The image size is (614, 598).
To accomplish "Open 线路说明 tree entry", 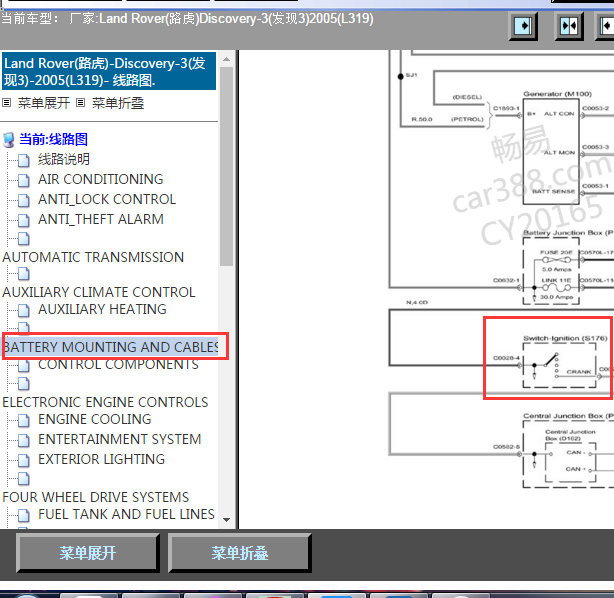I will click(64, 159).
